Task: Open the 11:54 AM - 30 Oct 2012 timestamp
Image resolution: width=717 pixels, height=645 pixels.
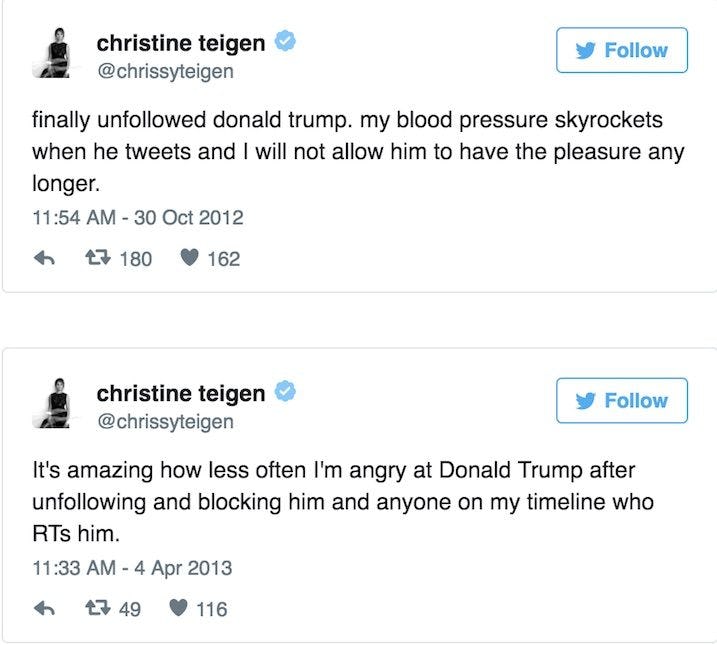Action: coord(137,218)
